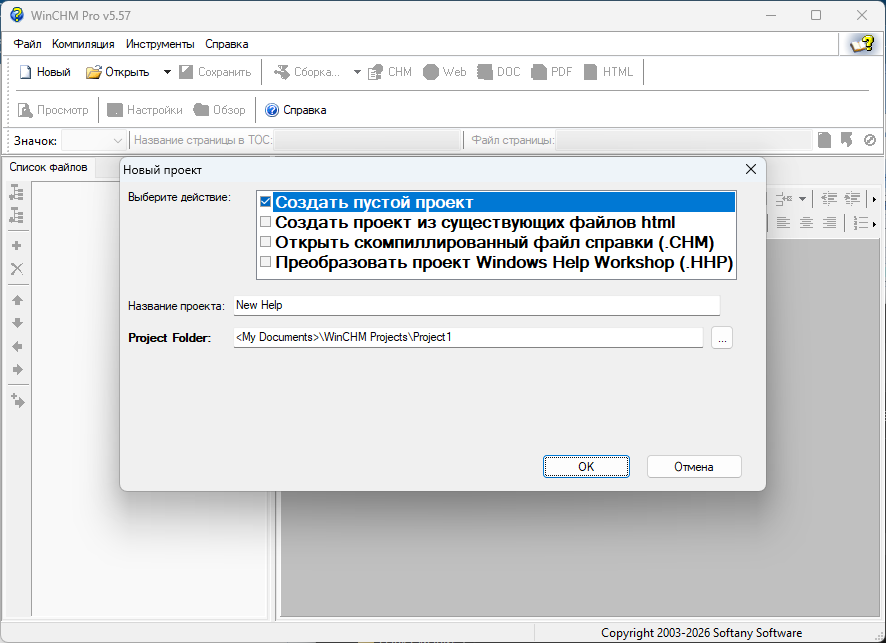
Task: Click the move-down arrow in sidebar
Action: pyautogui.click(x=18, y=323)
